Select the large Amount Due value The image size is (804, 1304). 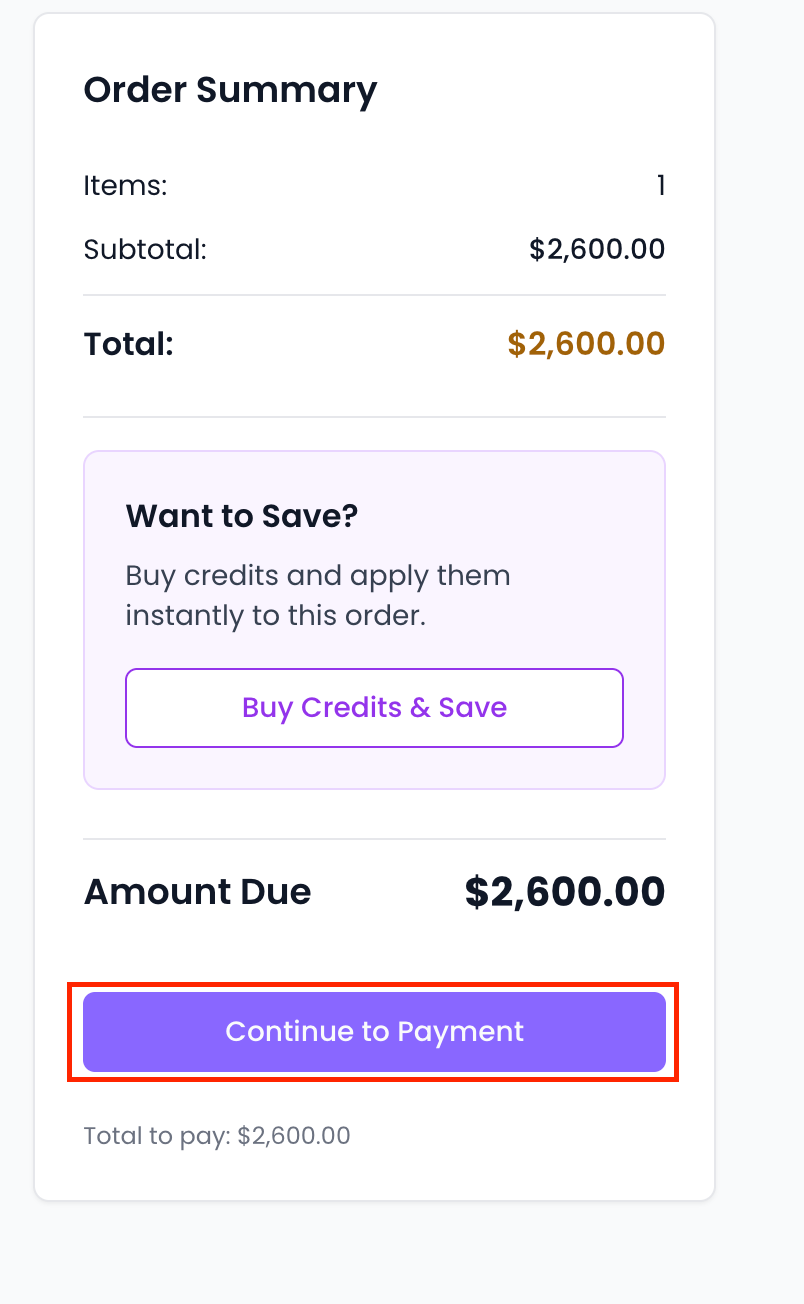[565, 892]
